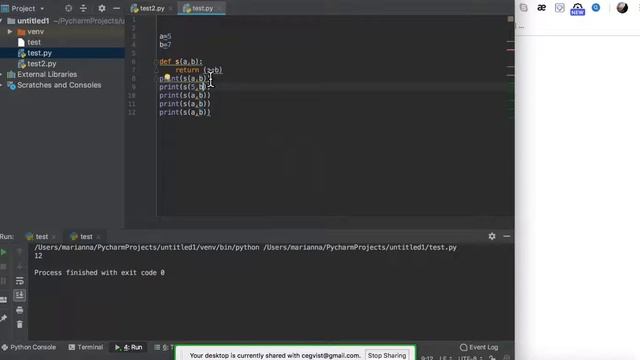Click the green Rerun play button
Screen dimensions: 640x360
point(3,252)
